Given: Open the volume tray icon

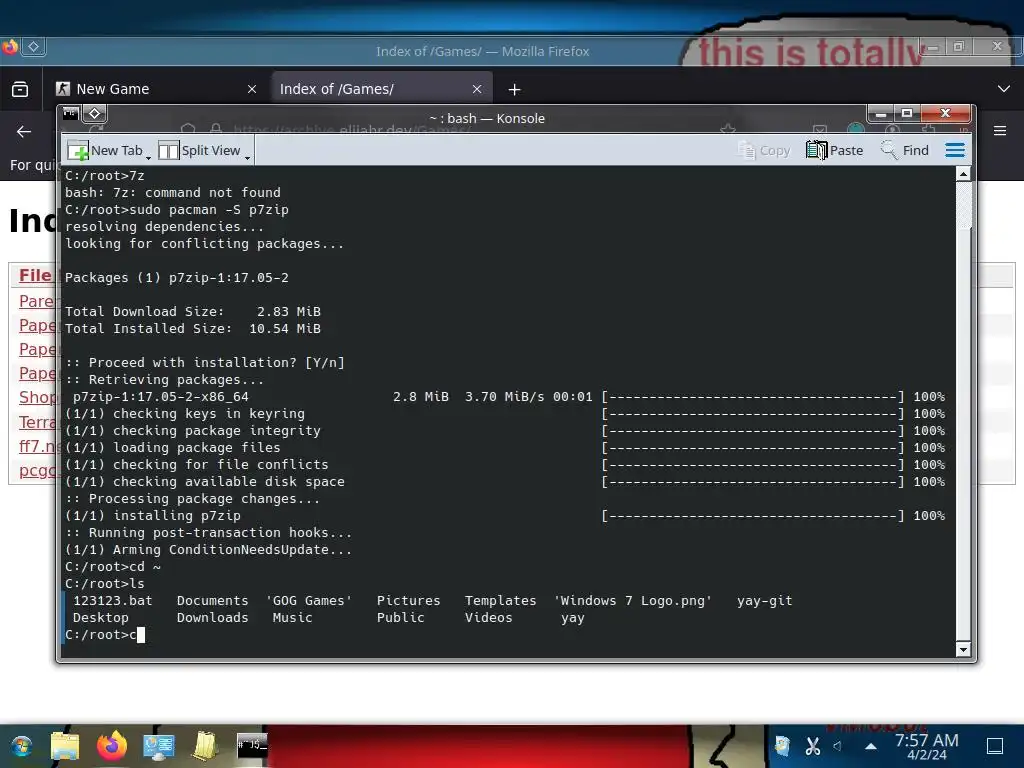Looking at the screenshot, I should tap(838, 746).
